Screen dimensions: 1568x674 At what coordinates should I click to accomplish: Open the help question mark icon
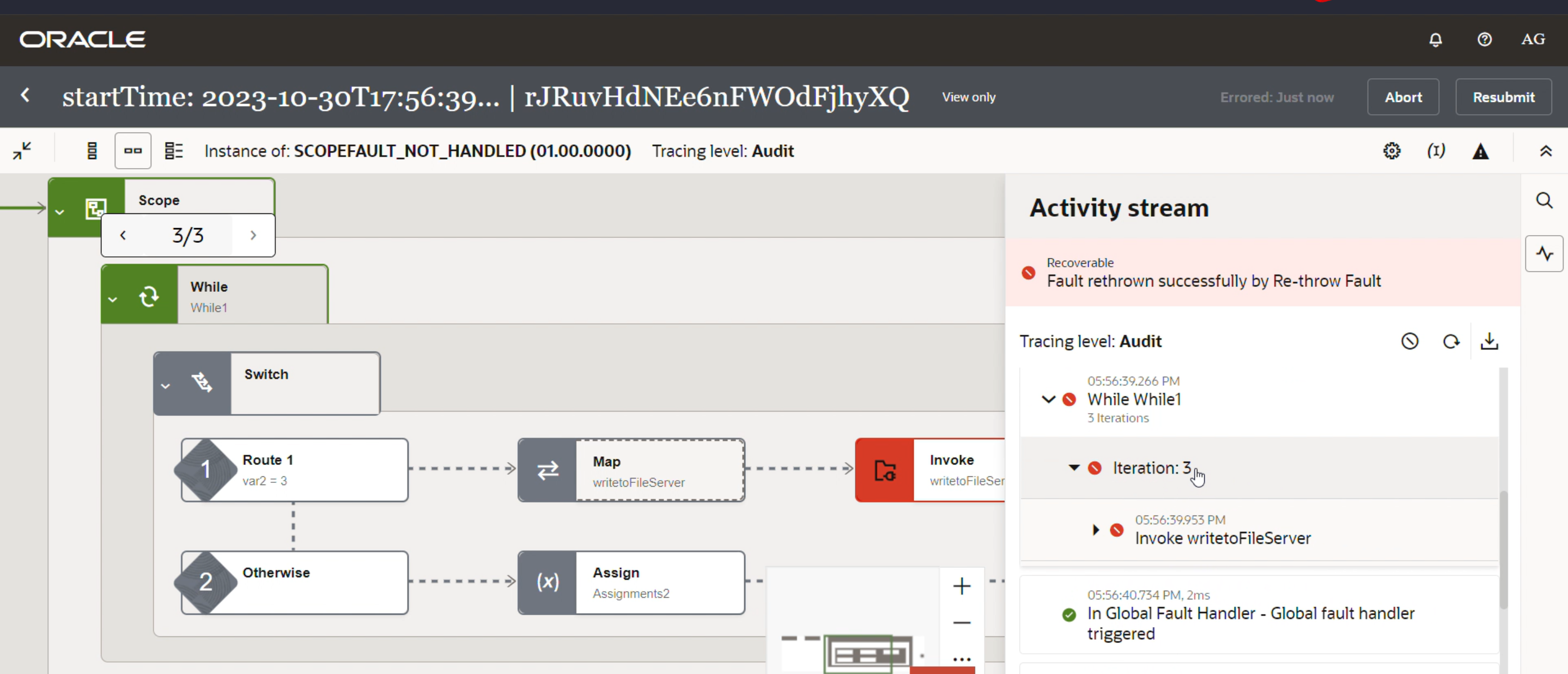tap(1484, 40)
